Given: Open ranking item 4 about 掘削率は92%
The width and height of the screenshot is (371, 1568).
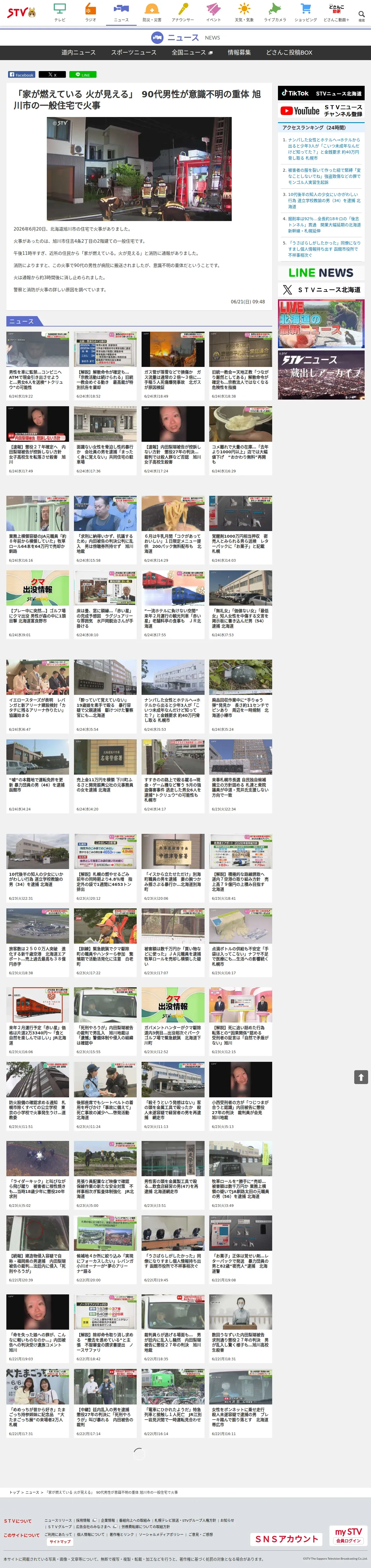Looking at the screenshot, I should pos(324,224).
